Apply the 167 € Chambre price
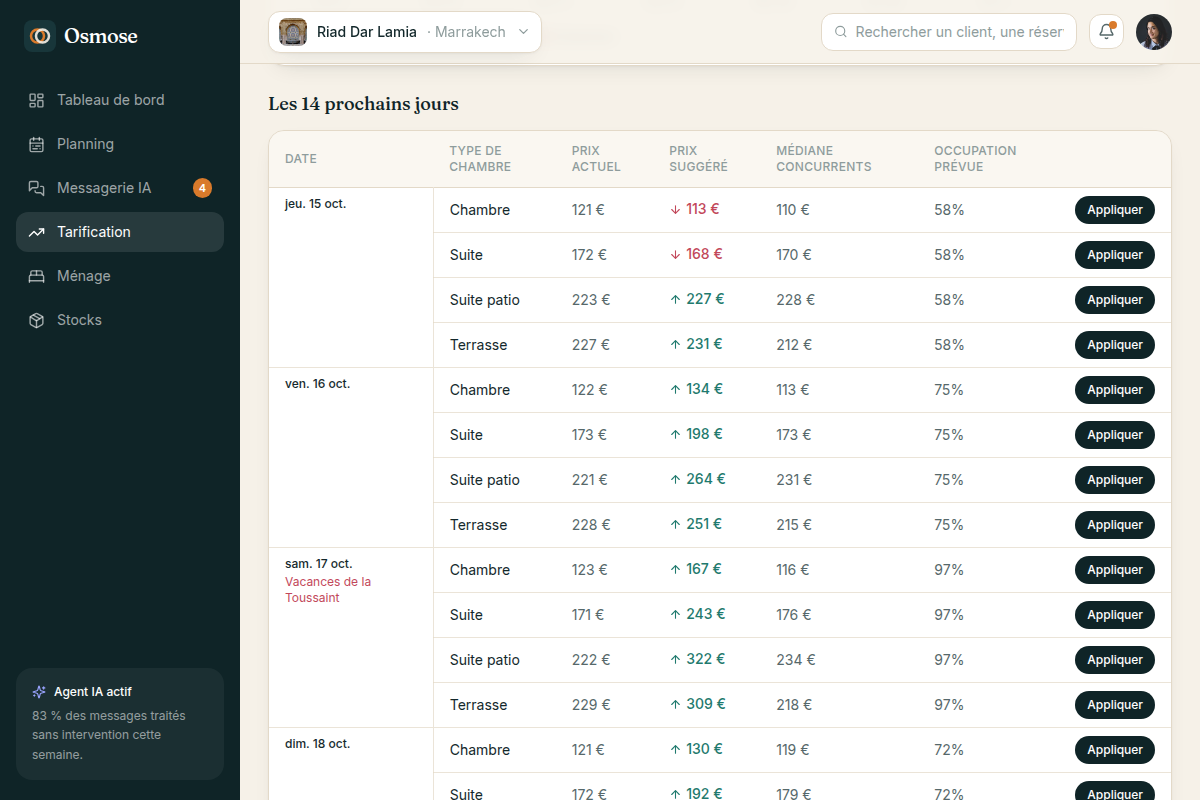This screenshot has width=1200, height=800. pos(1115,570)
